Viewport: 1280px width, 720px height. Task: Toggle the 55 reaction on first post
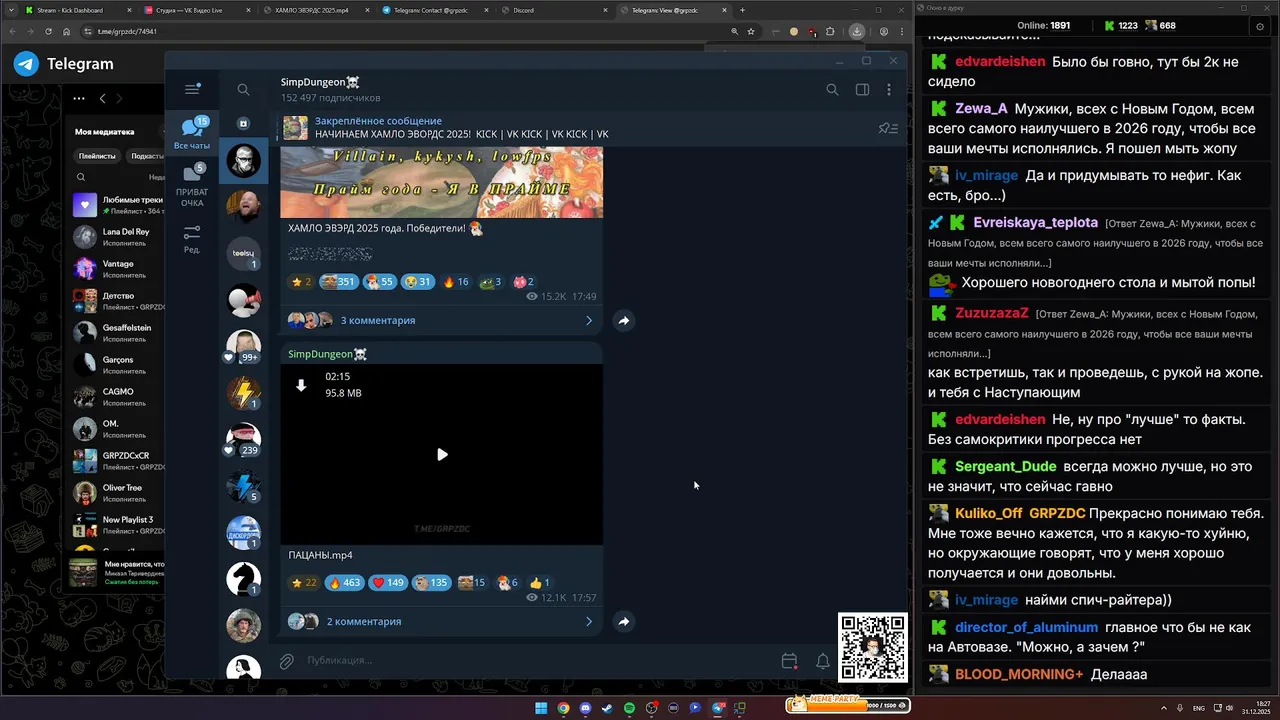click(380, 282)
